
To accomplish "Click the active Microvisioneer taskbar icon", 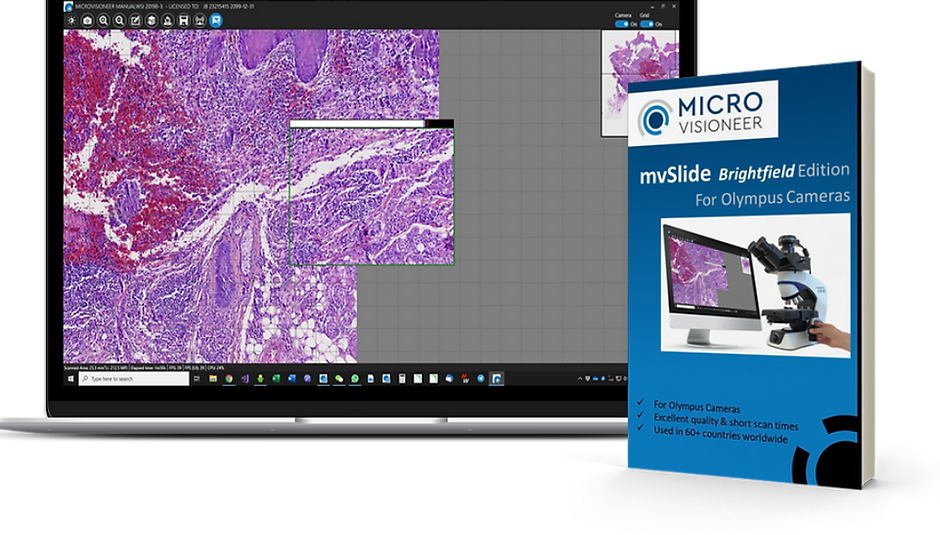I will 496,378.
